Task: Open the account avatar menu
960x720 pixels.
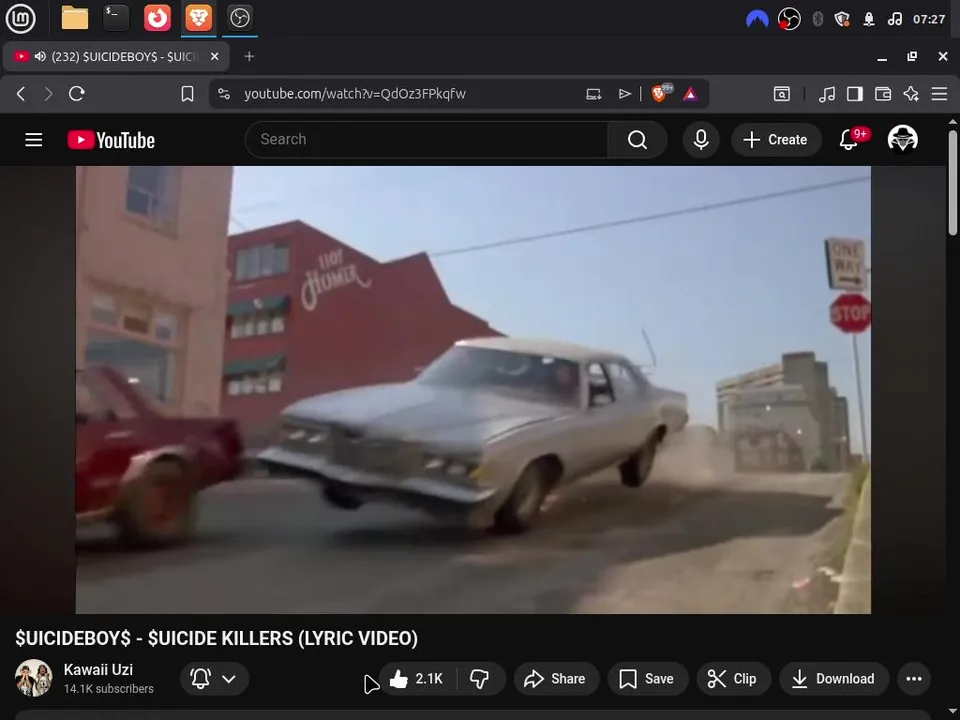Action: tap(902, 139)
